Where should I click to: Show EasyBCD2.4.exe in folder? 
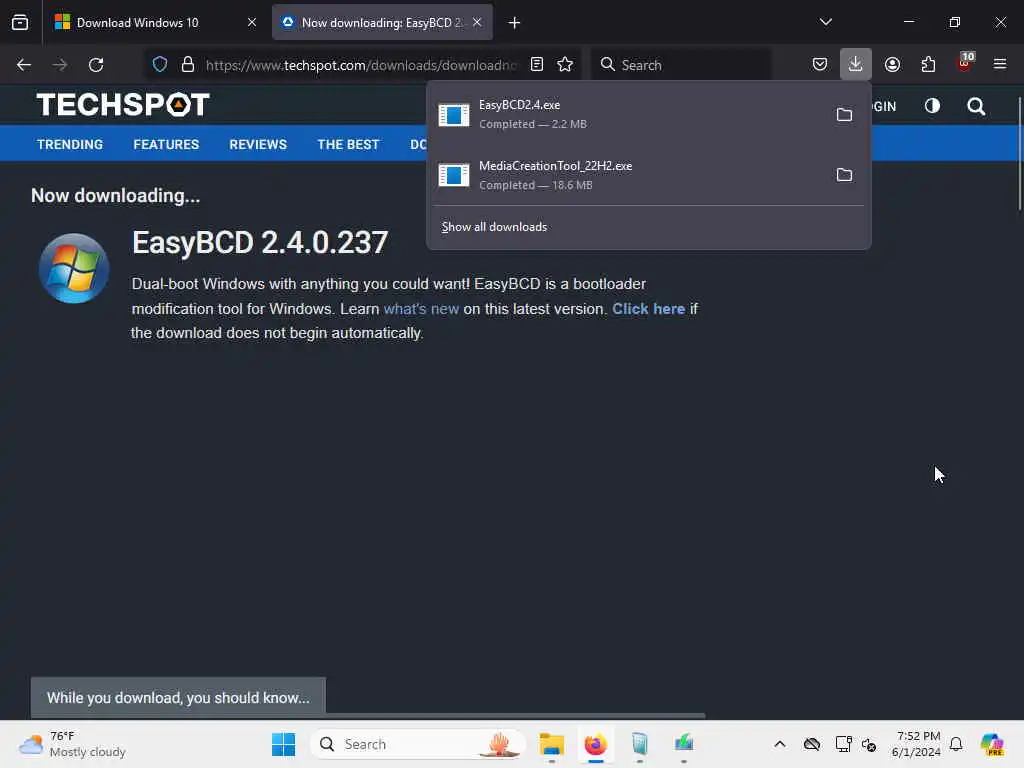844,115
